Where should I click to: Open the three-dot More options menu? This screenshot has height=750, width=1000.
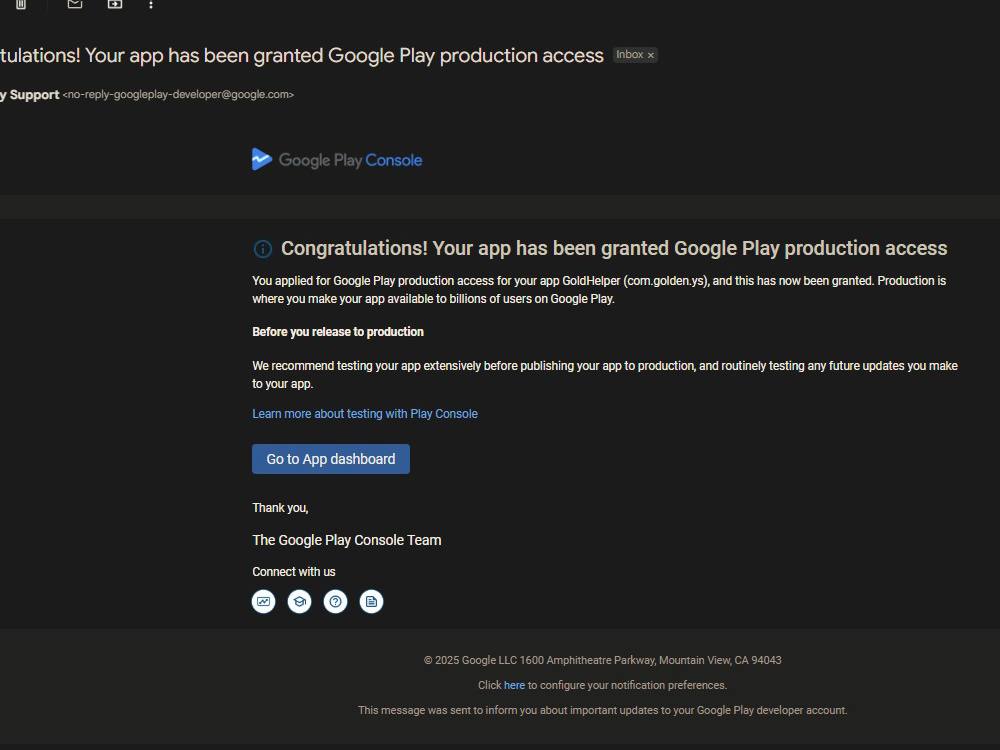pyautogui.click(x=151, y=4)
